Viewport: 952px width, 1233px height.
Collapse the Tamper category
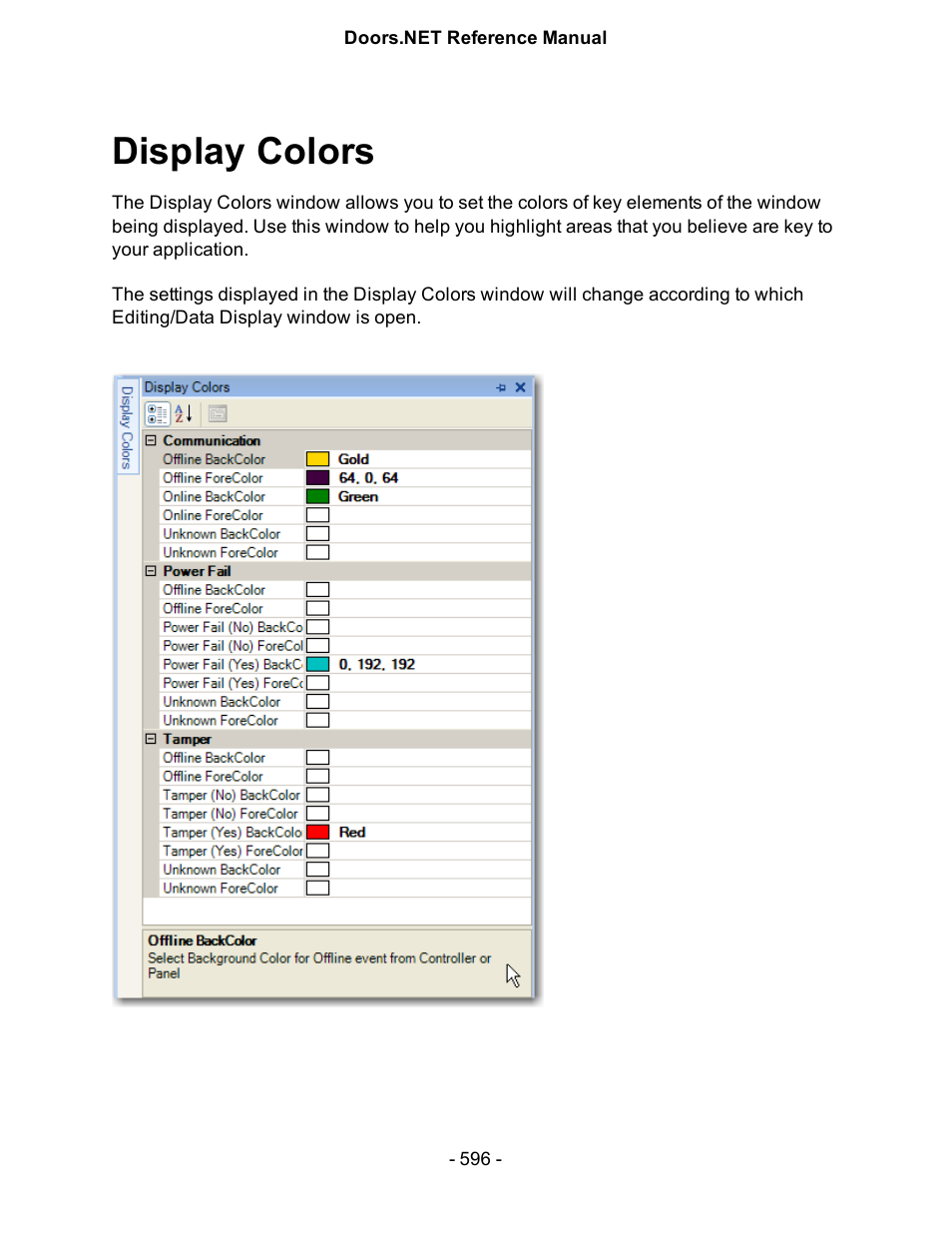(x=152, y=739)
